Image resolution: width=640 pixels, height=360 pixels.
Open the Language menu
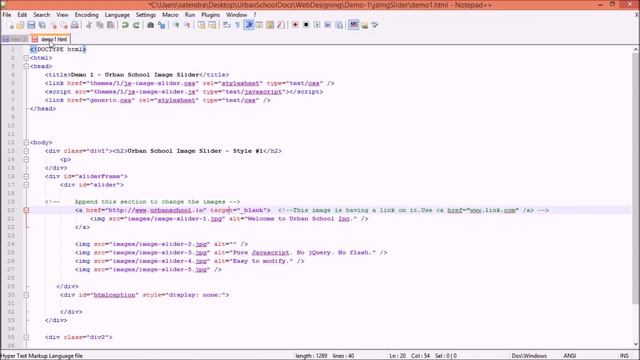(x=117, y=15)
